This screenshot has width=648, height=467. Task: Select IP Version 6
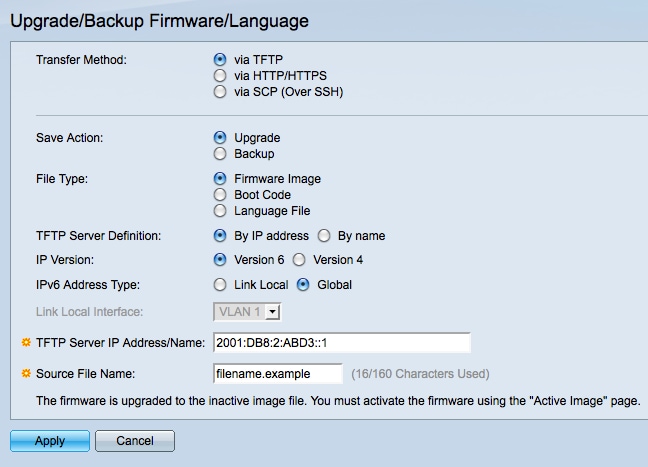220,260
